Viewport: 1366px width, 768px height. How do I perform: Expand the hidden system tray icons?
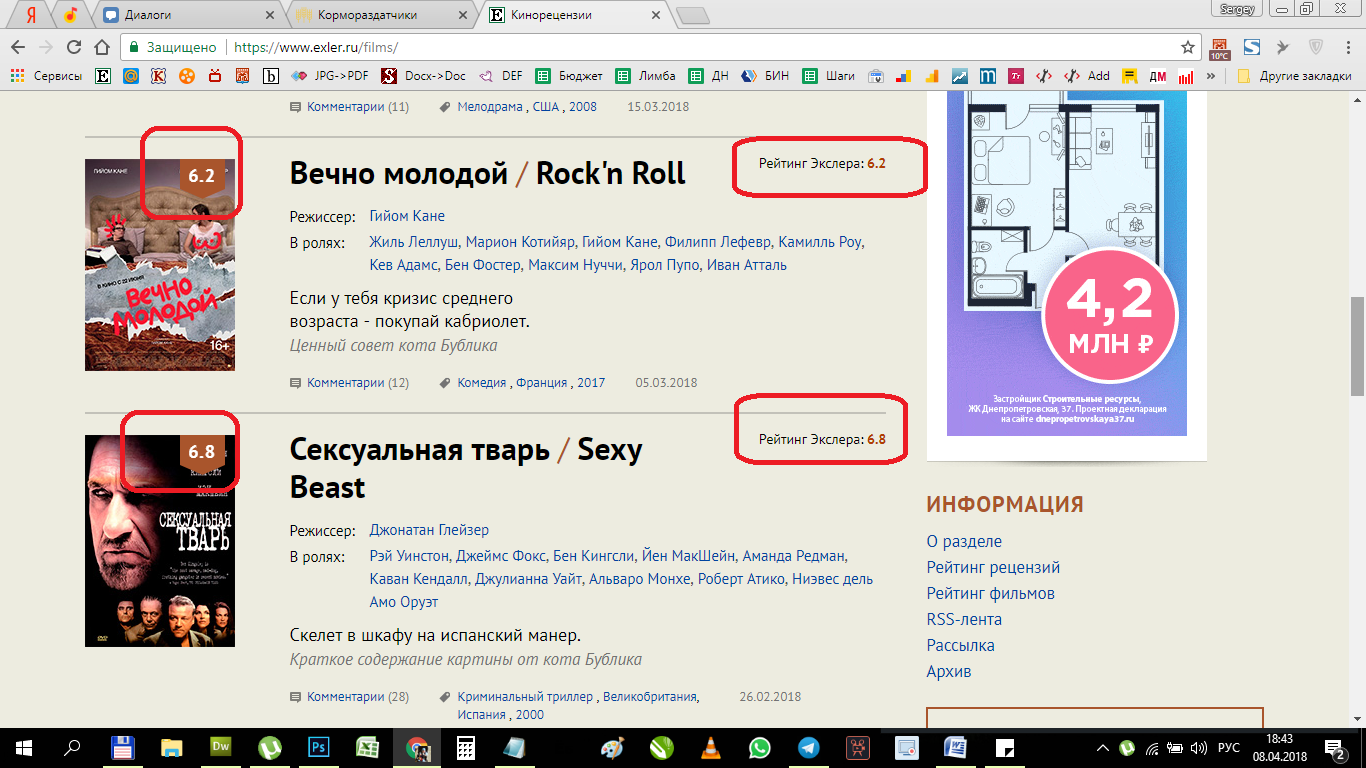pyautogui.click(x=1103, y=747)
